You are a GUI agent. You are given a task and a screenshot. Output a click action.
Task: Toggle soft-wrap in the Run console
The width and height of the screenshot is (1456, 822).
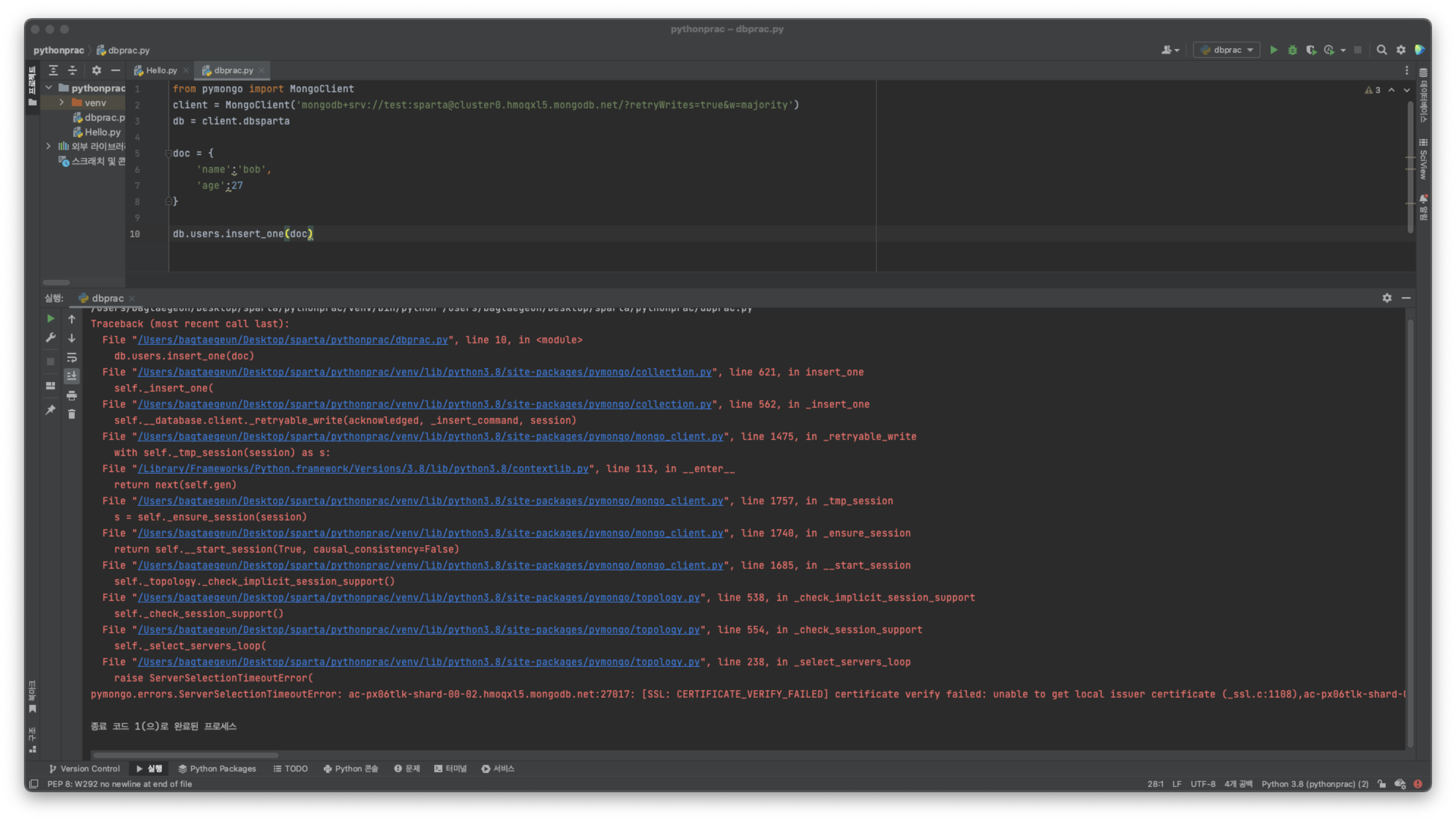[x=72, y=357]
